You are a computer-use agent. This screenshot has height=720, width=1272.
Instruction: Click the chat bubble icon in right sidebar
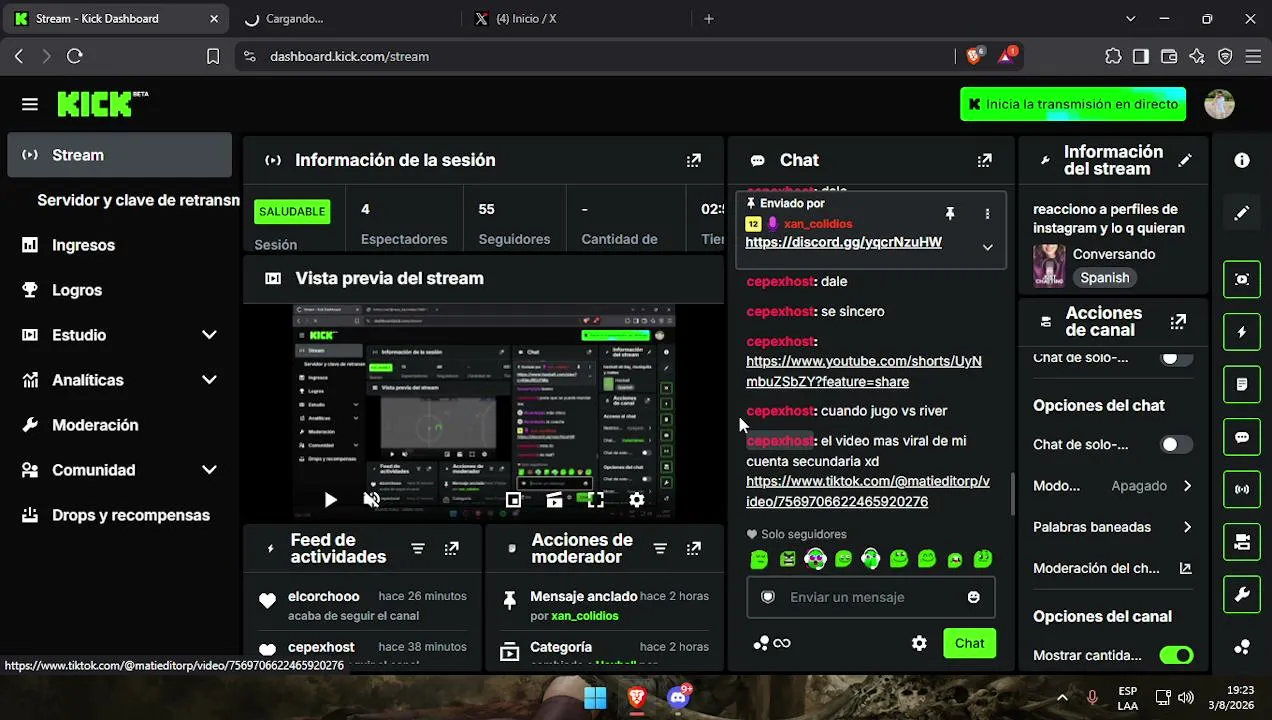coord(1242,437)
